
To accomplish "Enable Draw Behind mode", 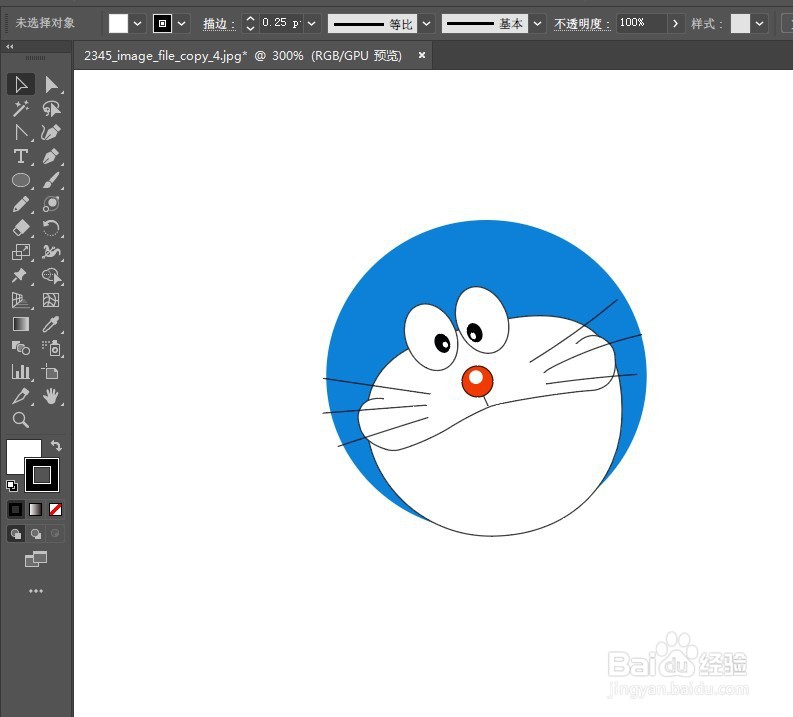I will (36, 533).
